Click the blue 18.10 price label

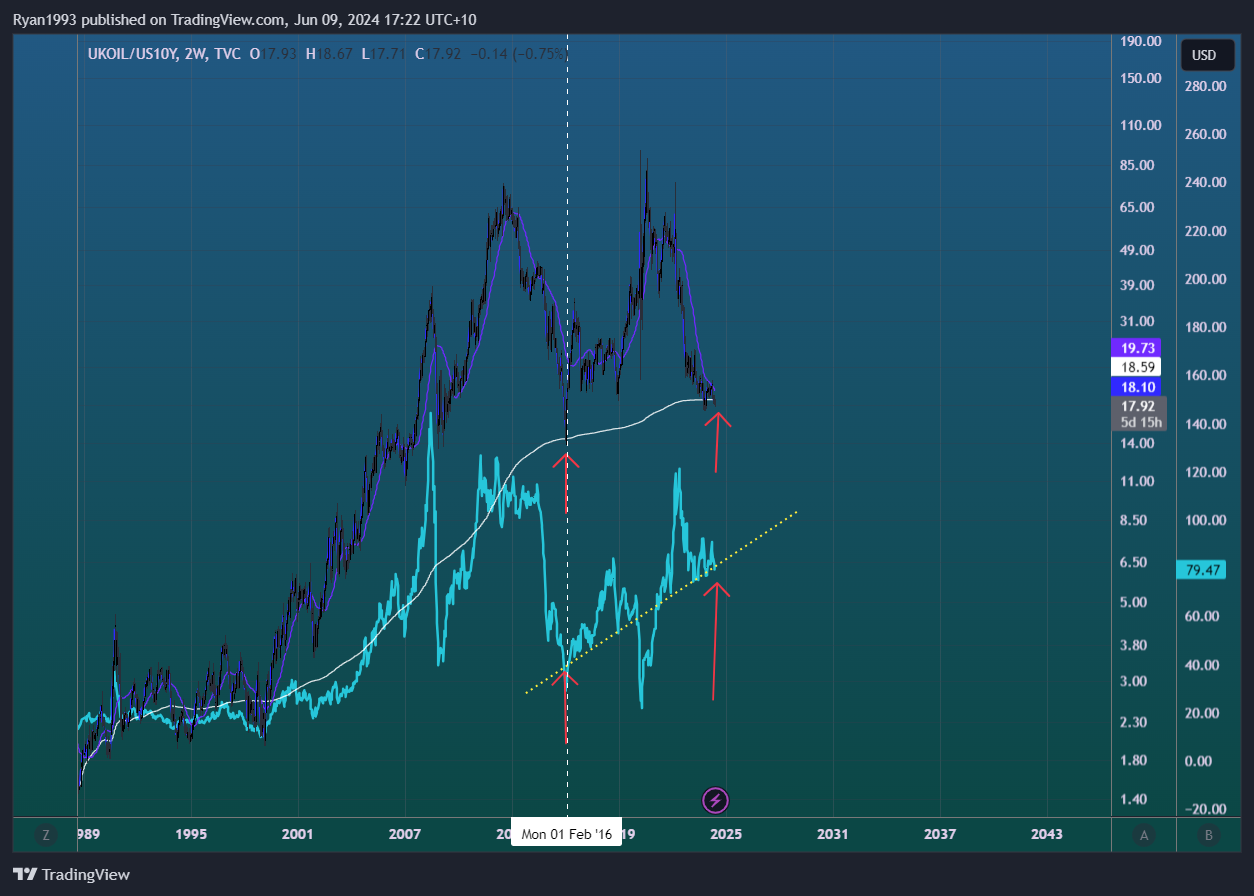coord(1136,387)
